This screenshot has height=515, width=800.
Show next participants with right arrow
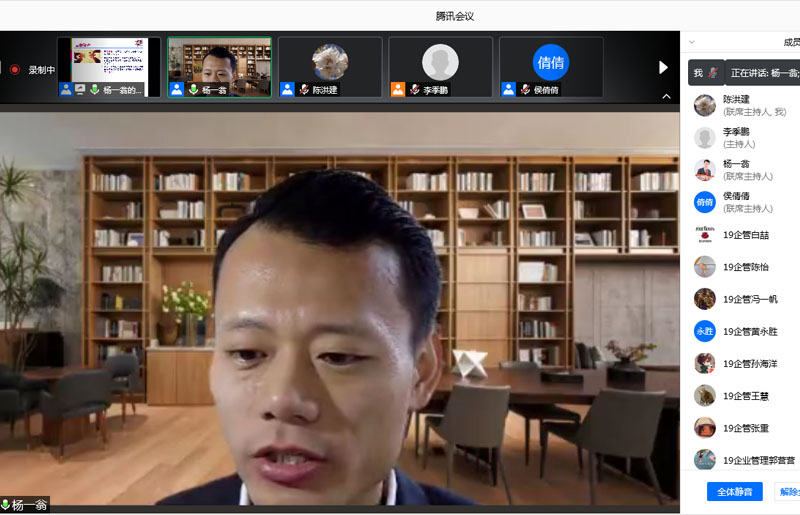[663, 67]
